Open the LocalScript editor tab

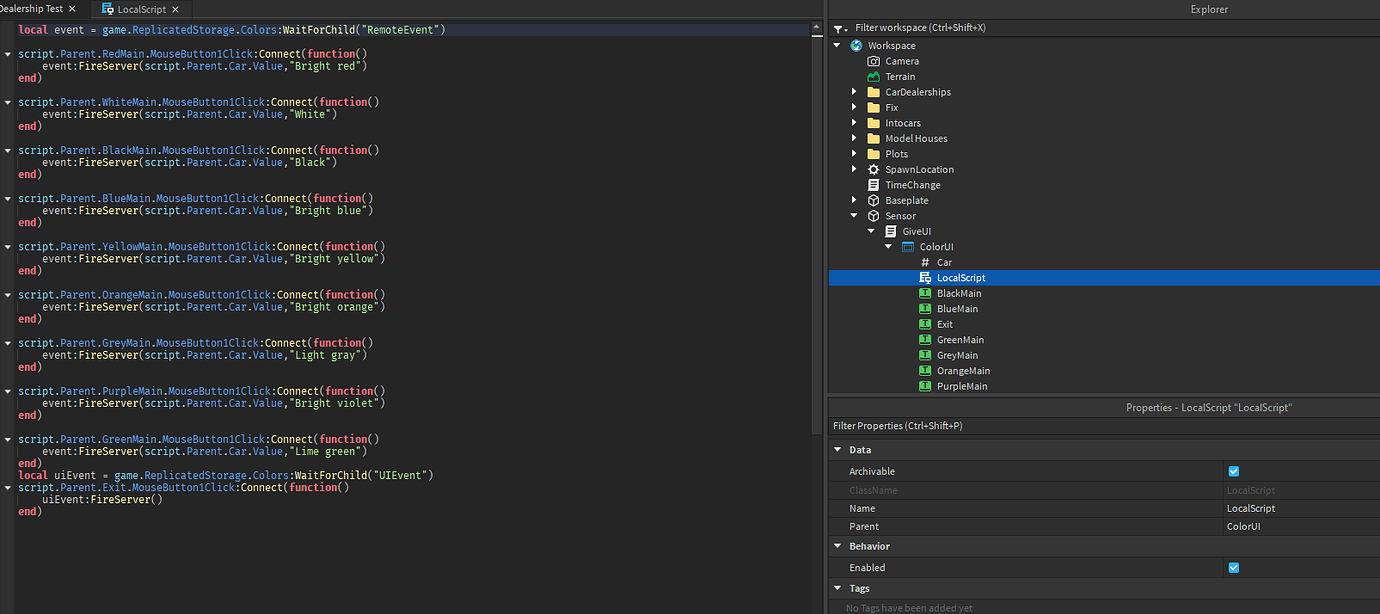pyautogui.click(x=140, y=8)
